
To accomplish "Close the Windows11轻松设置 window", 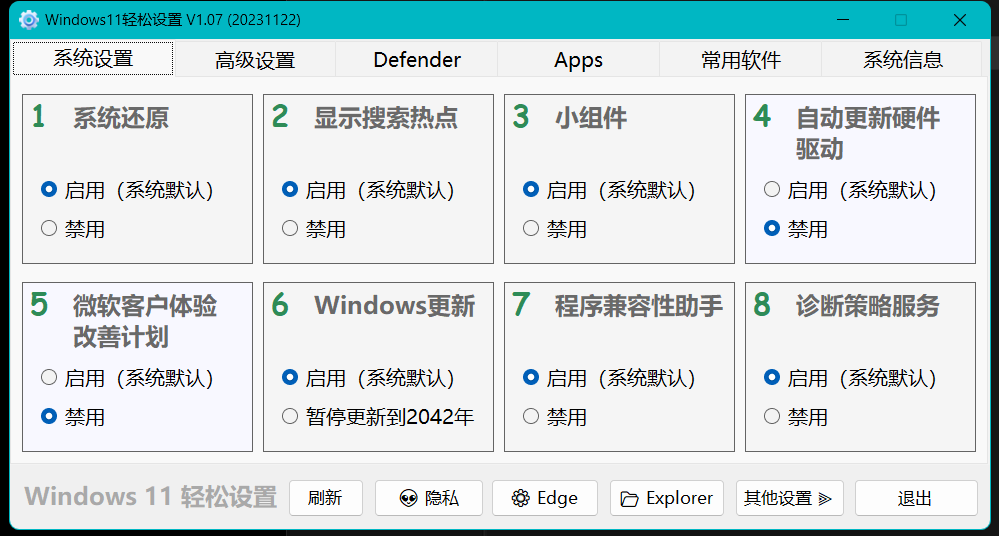I will [x=960, y=20].
